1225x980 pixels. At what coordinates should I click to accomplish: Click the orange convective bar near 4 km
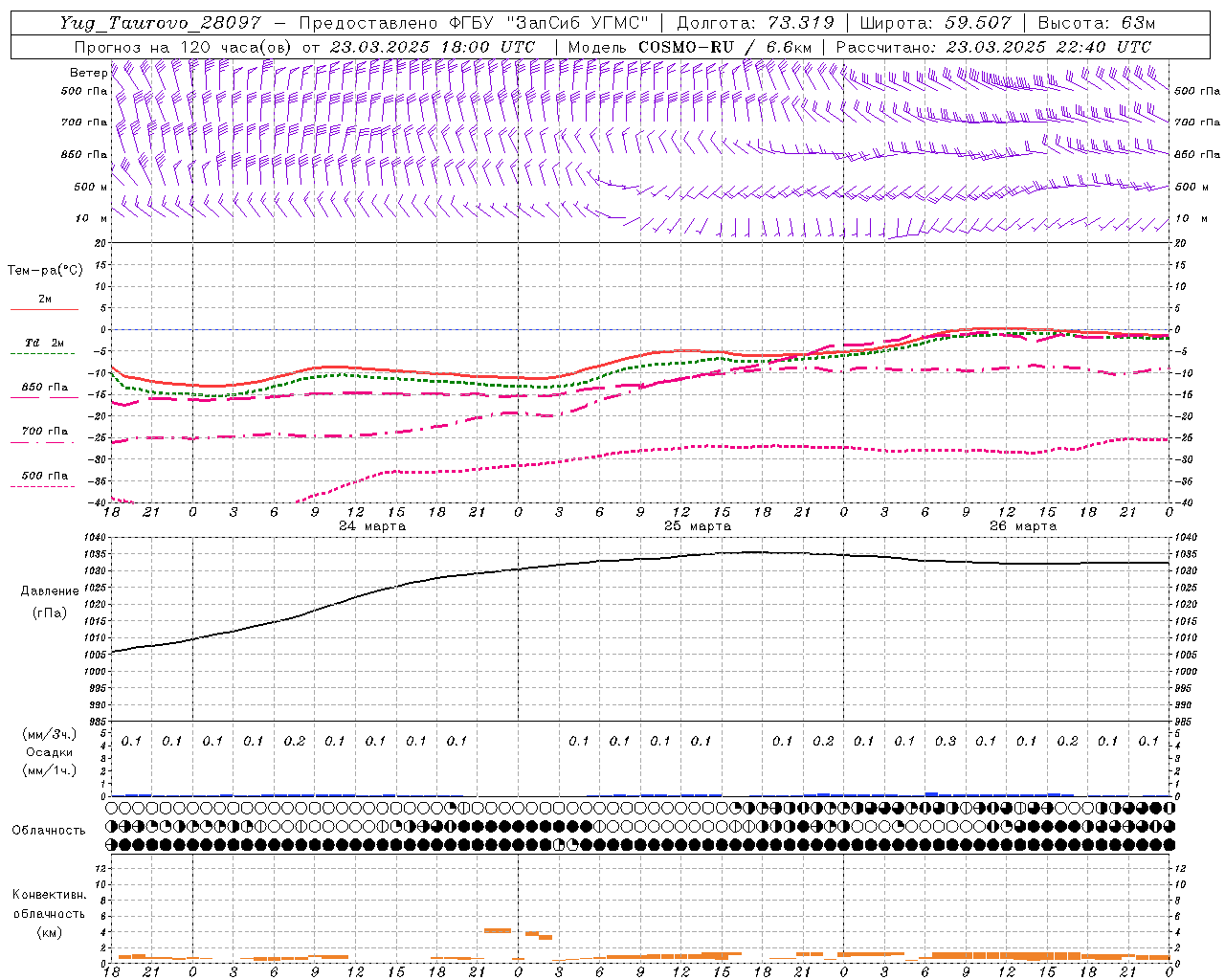497,930
